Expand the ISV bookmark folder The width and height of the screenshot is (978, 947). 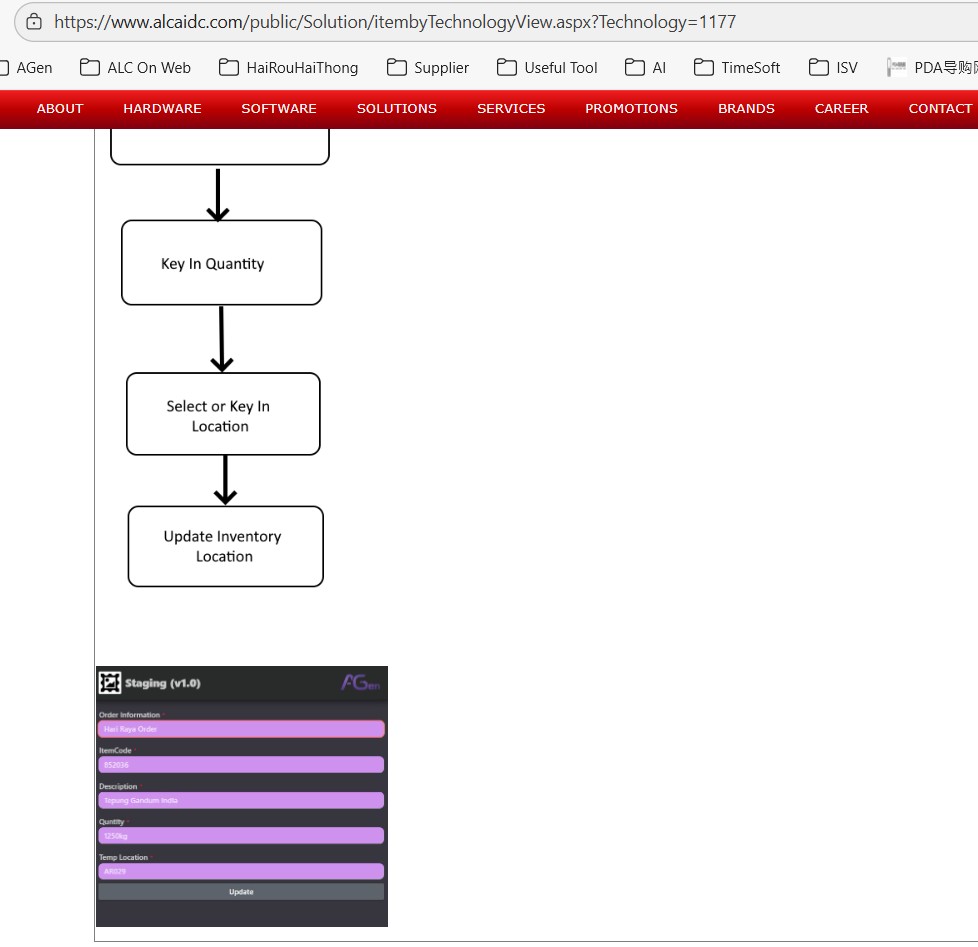[834, 68]
